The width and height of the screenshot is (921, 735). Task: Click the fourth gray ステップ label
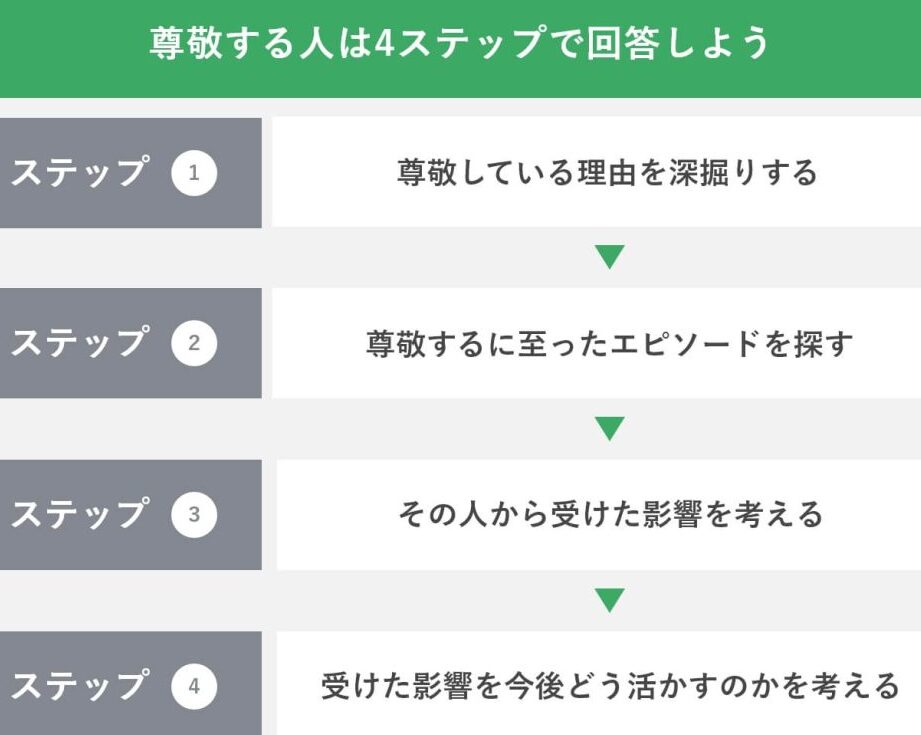[79, 686]
